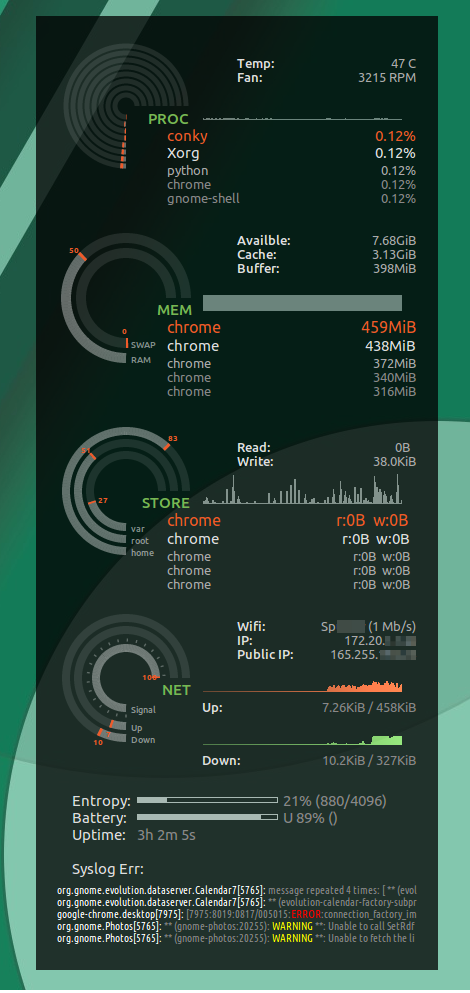470x993 pixels.
Task: Click the orange upload speed graph
Action: pos(302,686)
